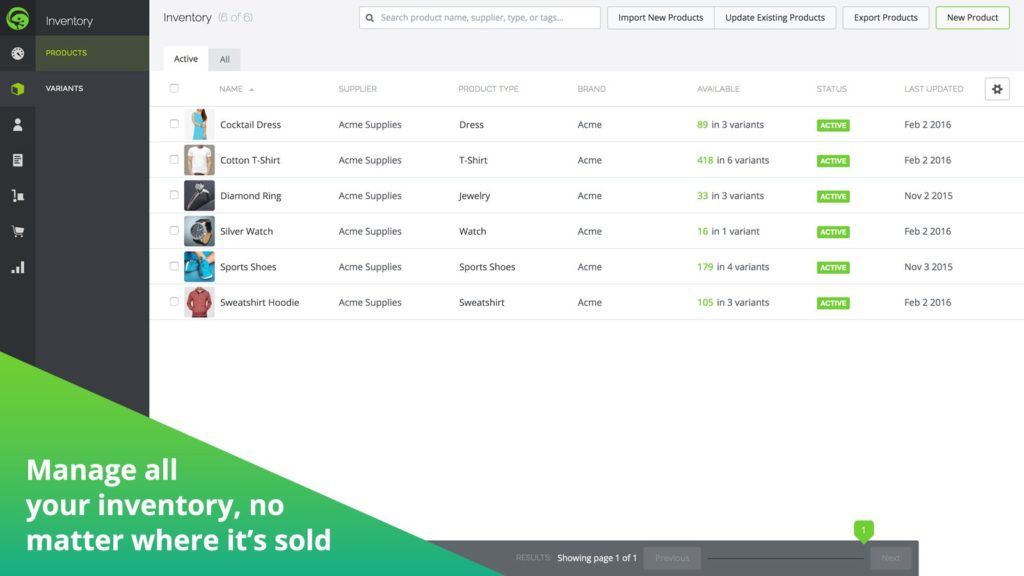Viewport: 1024px width, 576px height.
Task: Open the table column settings gear
Action: click(x=997, y=89)
